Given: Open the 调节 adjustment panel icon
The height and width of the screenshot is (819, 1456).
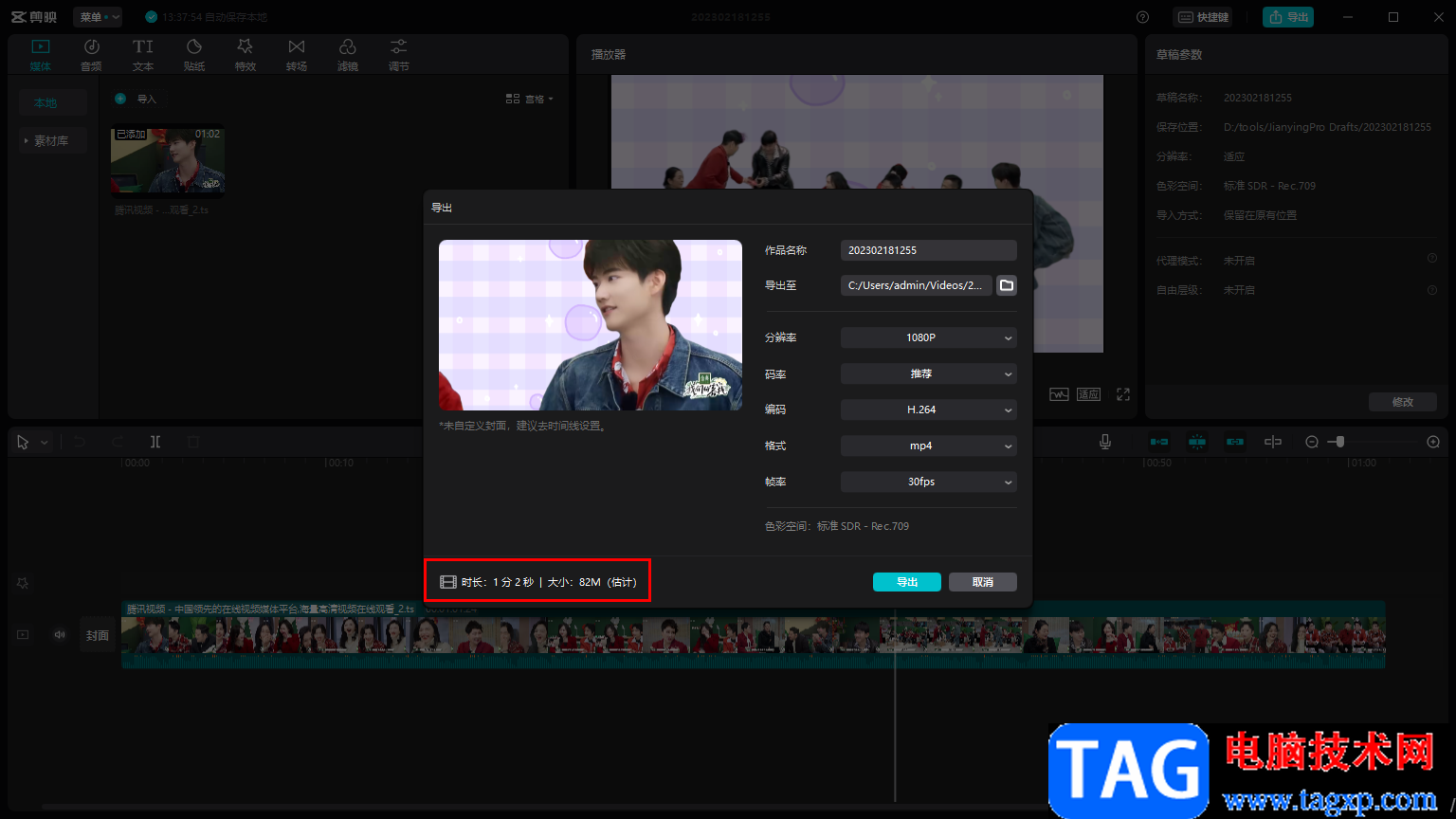Looking at the screenshot, I should 399,54.
